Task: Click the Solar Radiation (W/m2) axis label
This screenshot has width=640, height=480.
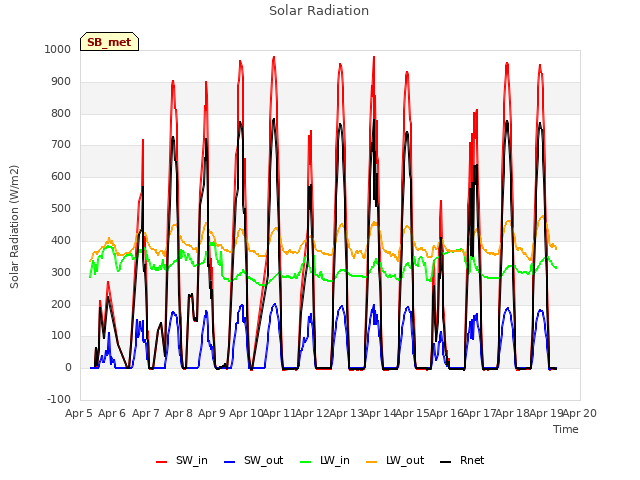Action: click(14, 227)
